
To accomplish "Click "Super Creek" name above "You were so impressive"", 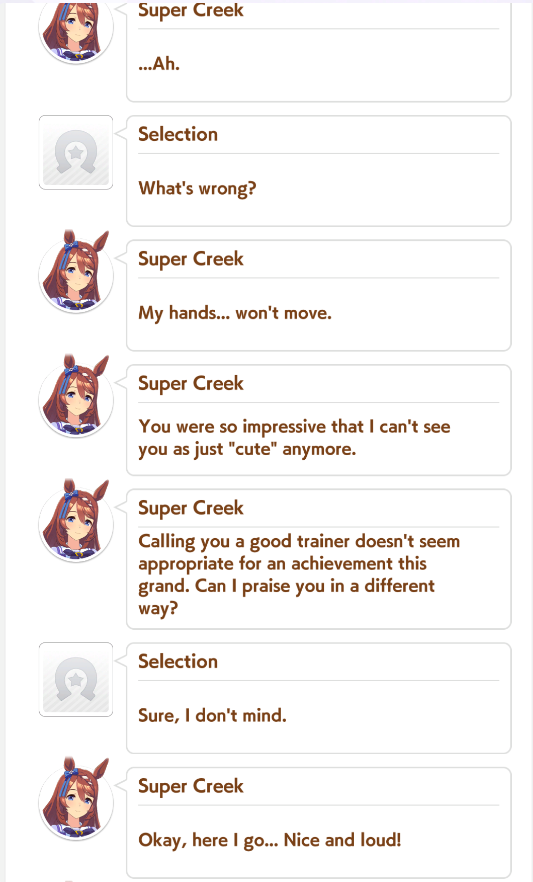I will pyautogui.click(x=191, y=384).
